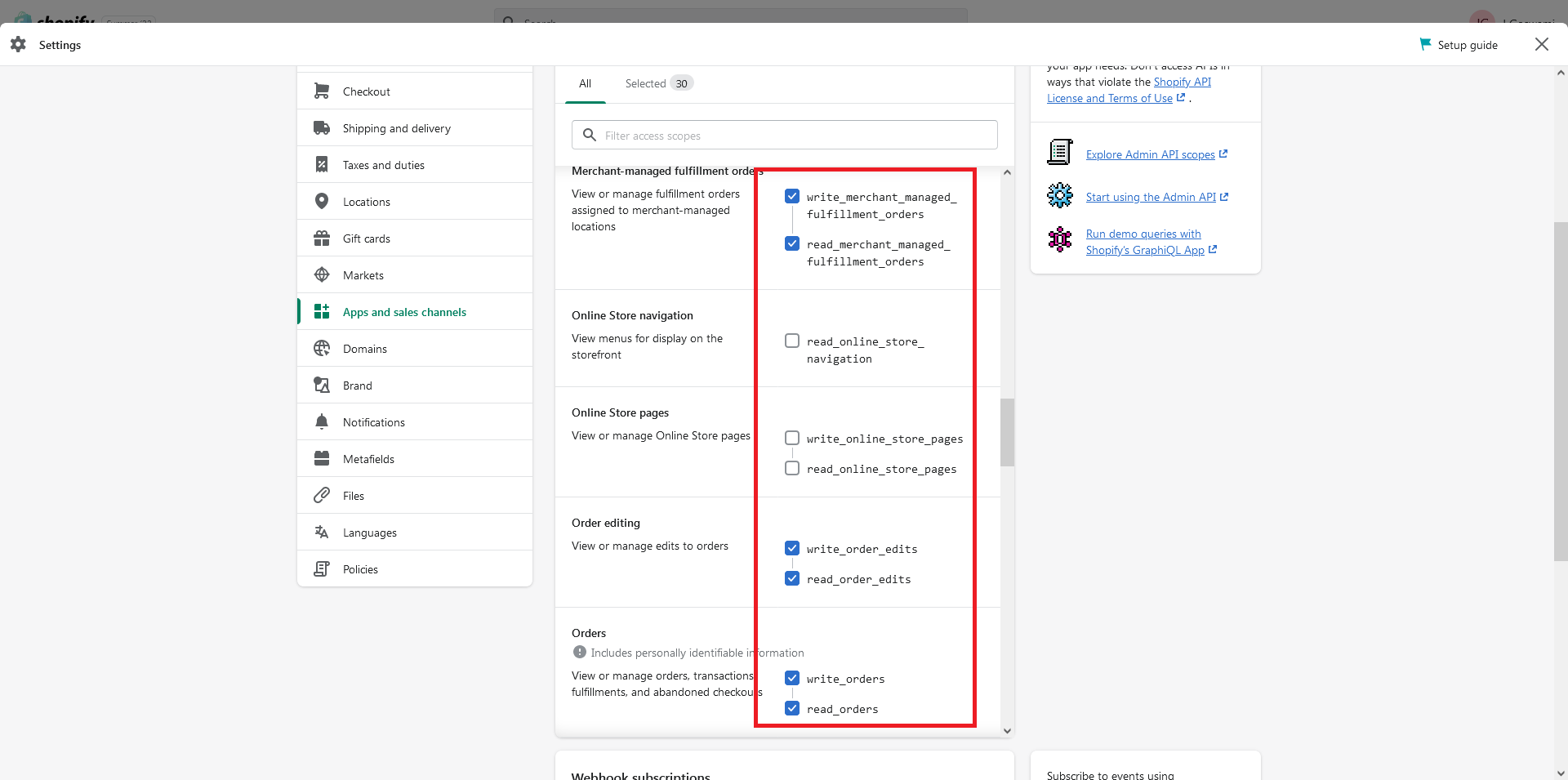The width and height of the screenshot is (1568, 780).
Task: Click the Settings gear icon
Action: pyautogui.click(x=18, y=45)
